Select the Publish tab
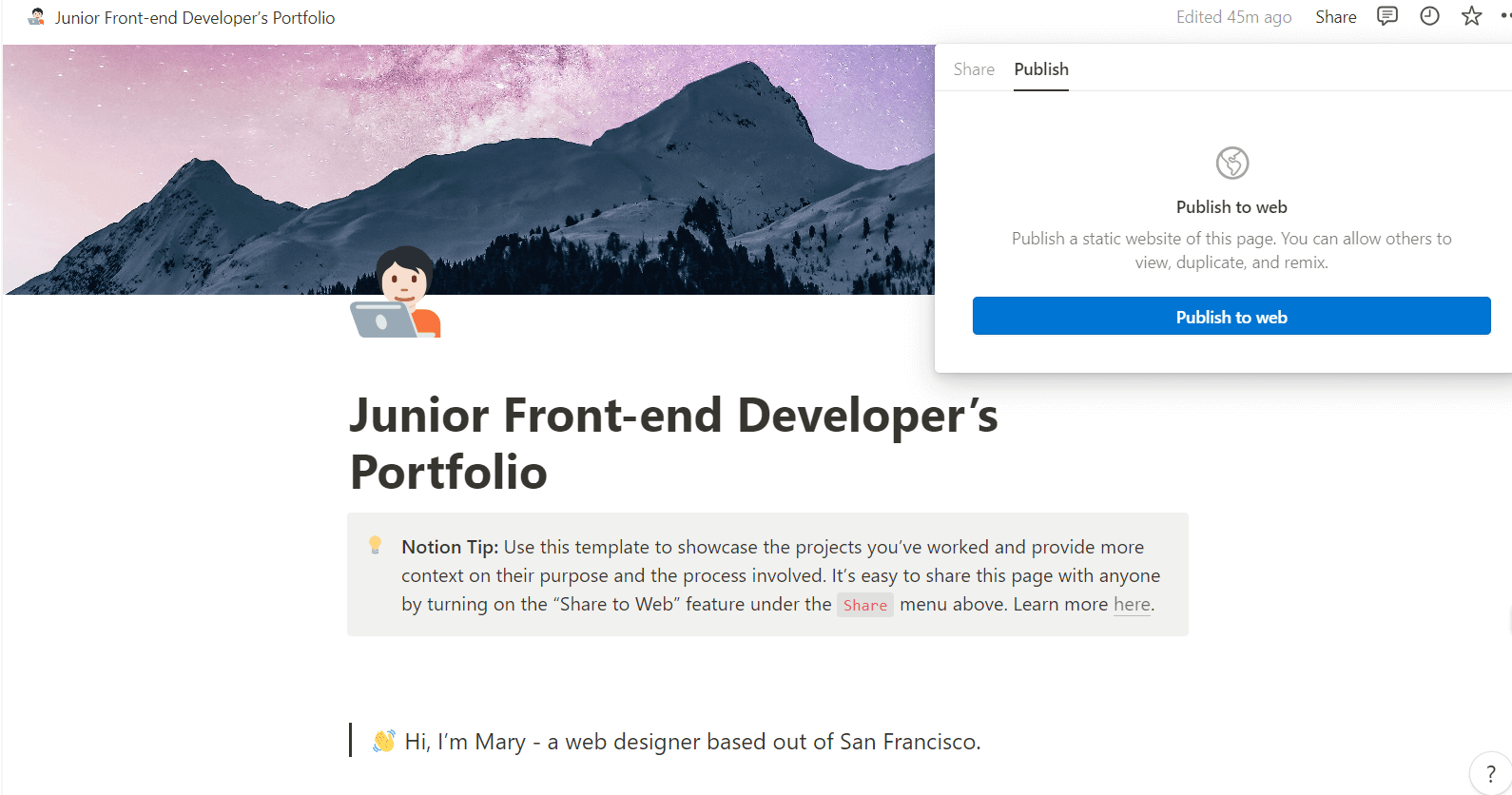This screenshot has height=795, width=1512. (x=1041, y=69)
